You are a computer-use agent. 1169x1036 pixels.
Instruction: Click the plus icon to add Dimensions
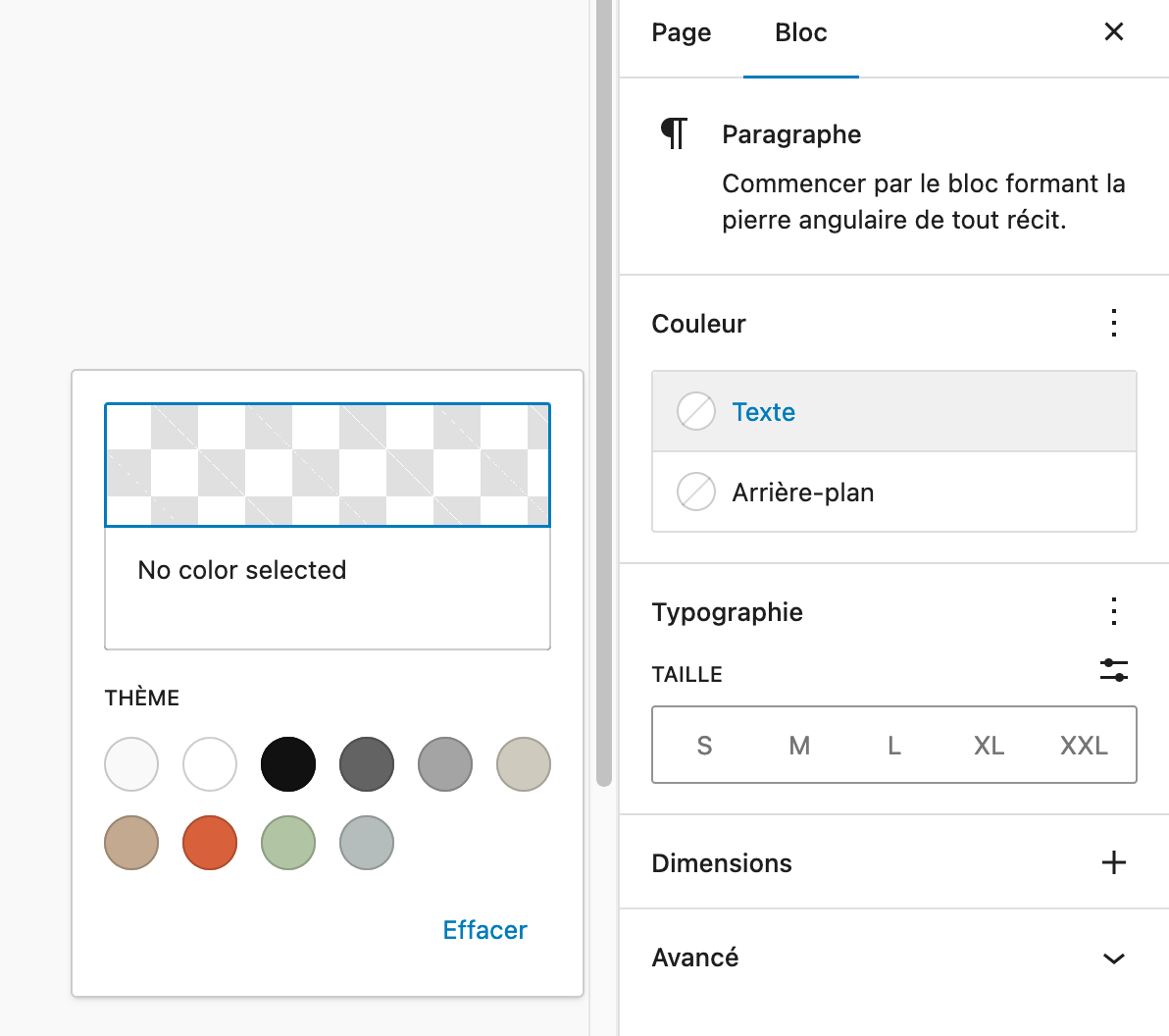click(1114, 862)
